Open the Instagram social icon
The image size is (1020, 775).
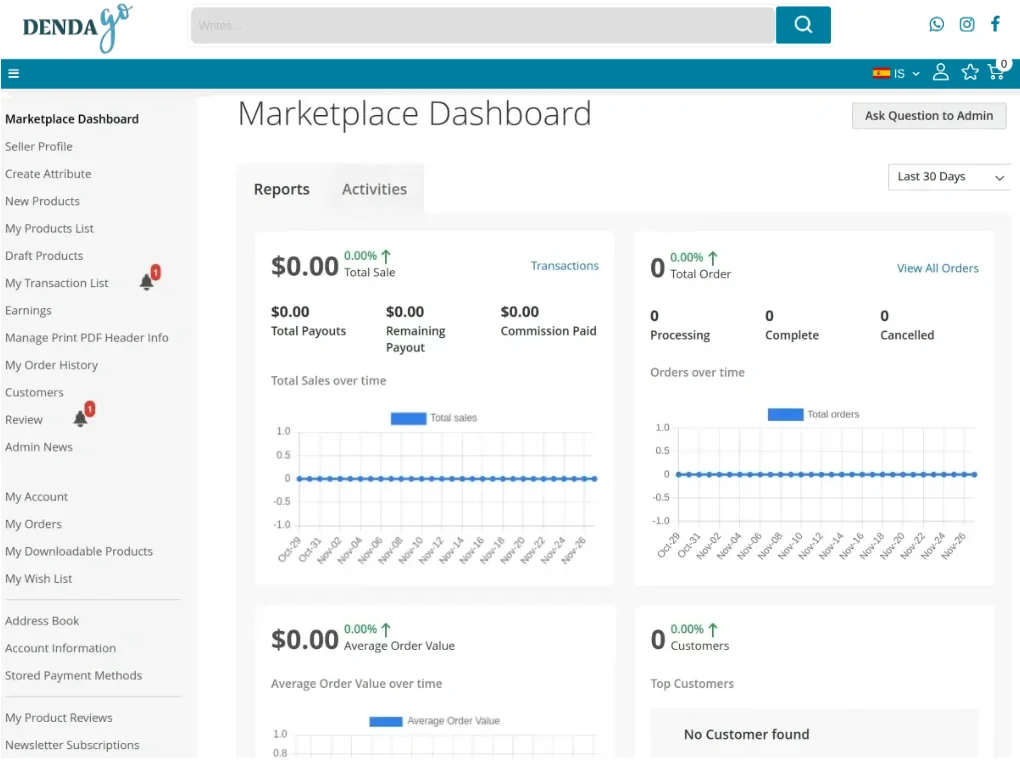point(966,24)
